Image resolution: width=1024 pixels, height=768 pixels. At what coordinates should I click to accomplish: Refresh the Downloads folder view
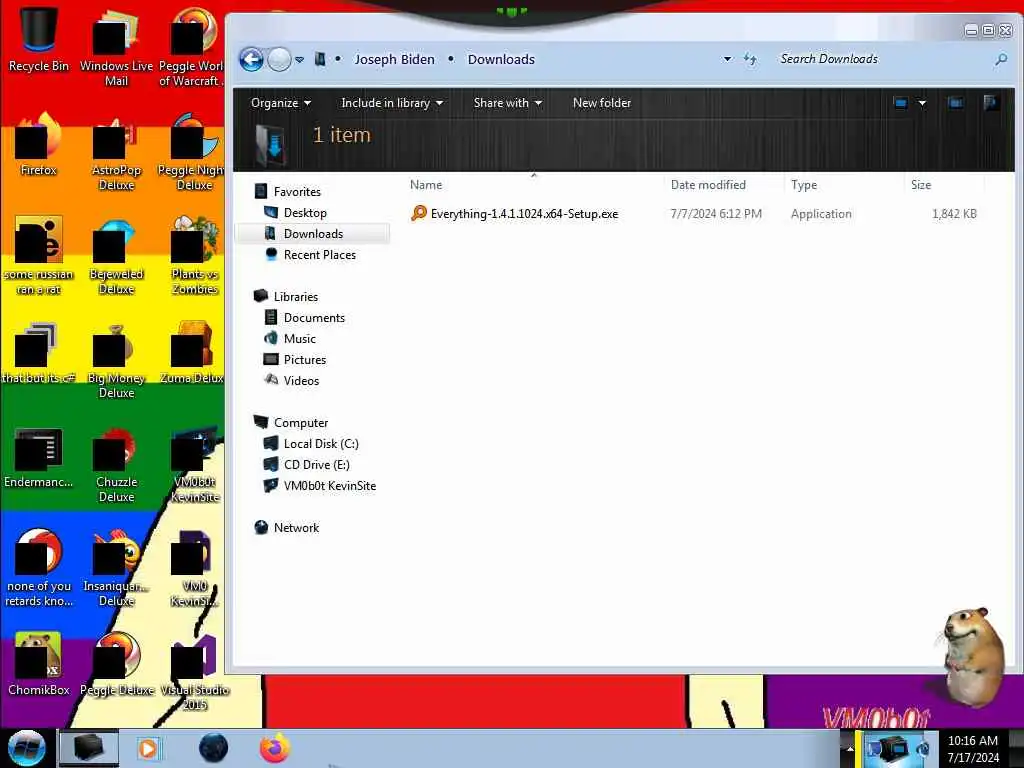(x=750, y=59)
